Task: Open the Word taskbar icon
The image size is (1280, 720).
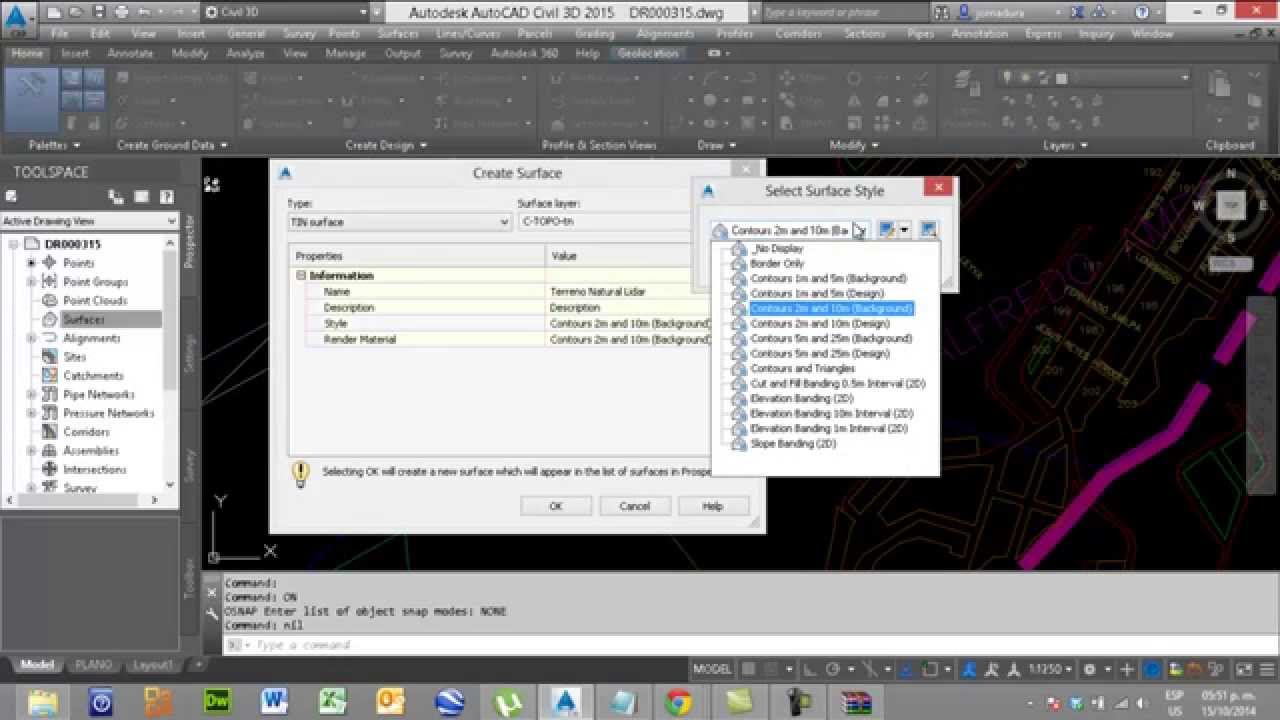Action: 275,701
